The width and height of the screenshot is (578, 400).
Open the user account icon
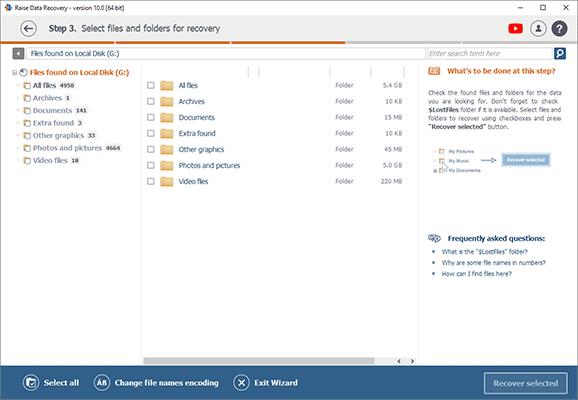(x=538, y=28)
